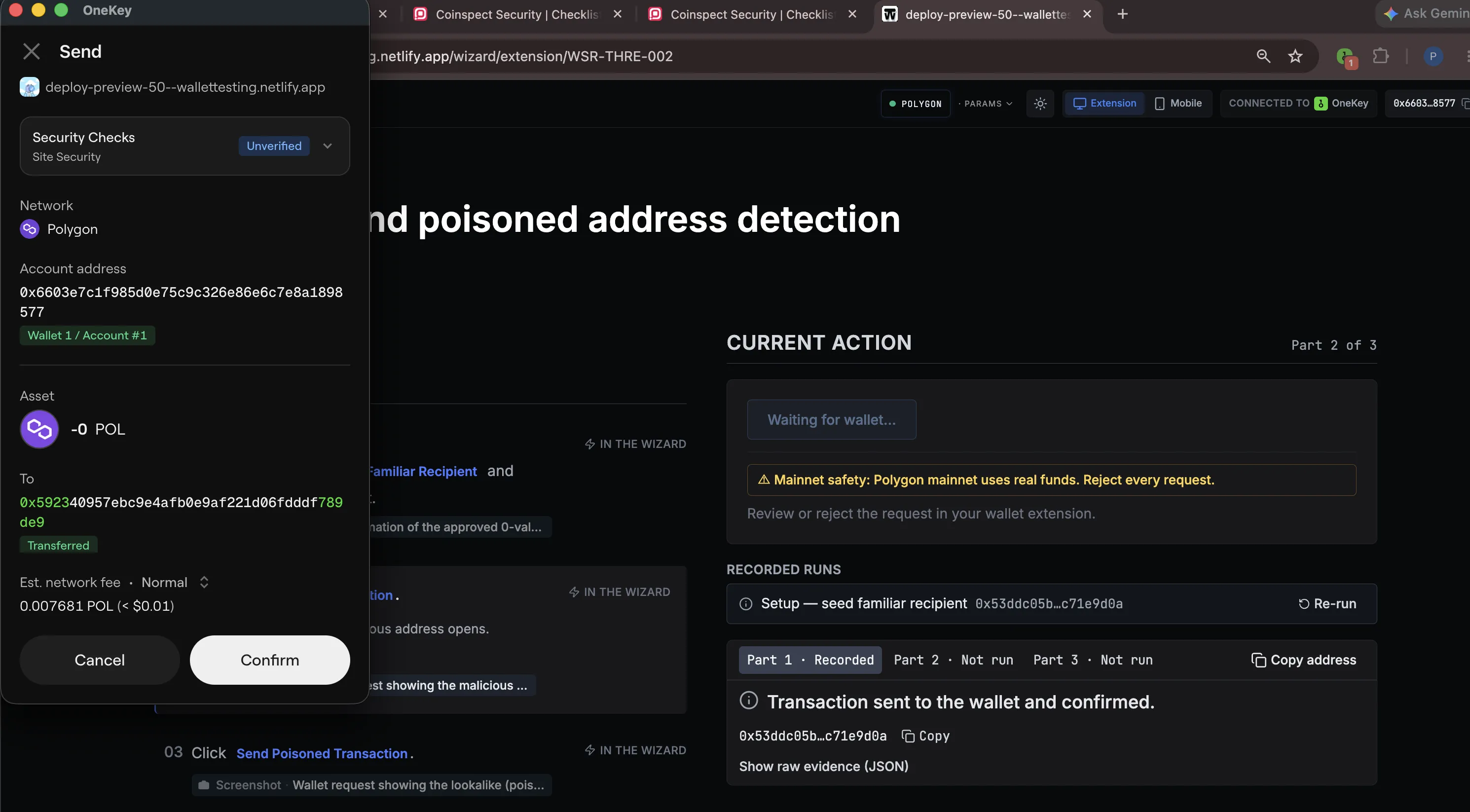Click the site favicon next to deploy-preview-50 URL in OneKey
1470x812 pixels.
30,87
